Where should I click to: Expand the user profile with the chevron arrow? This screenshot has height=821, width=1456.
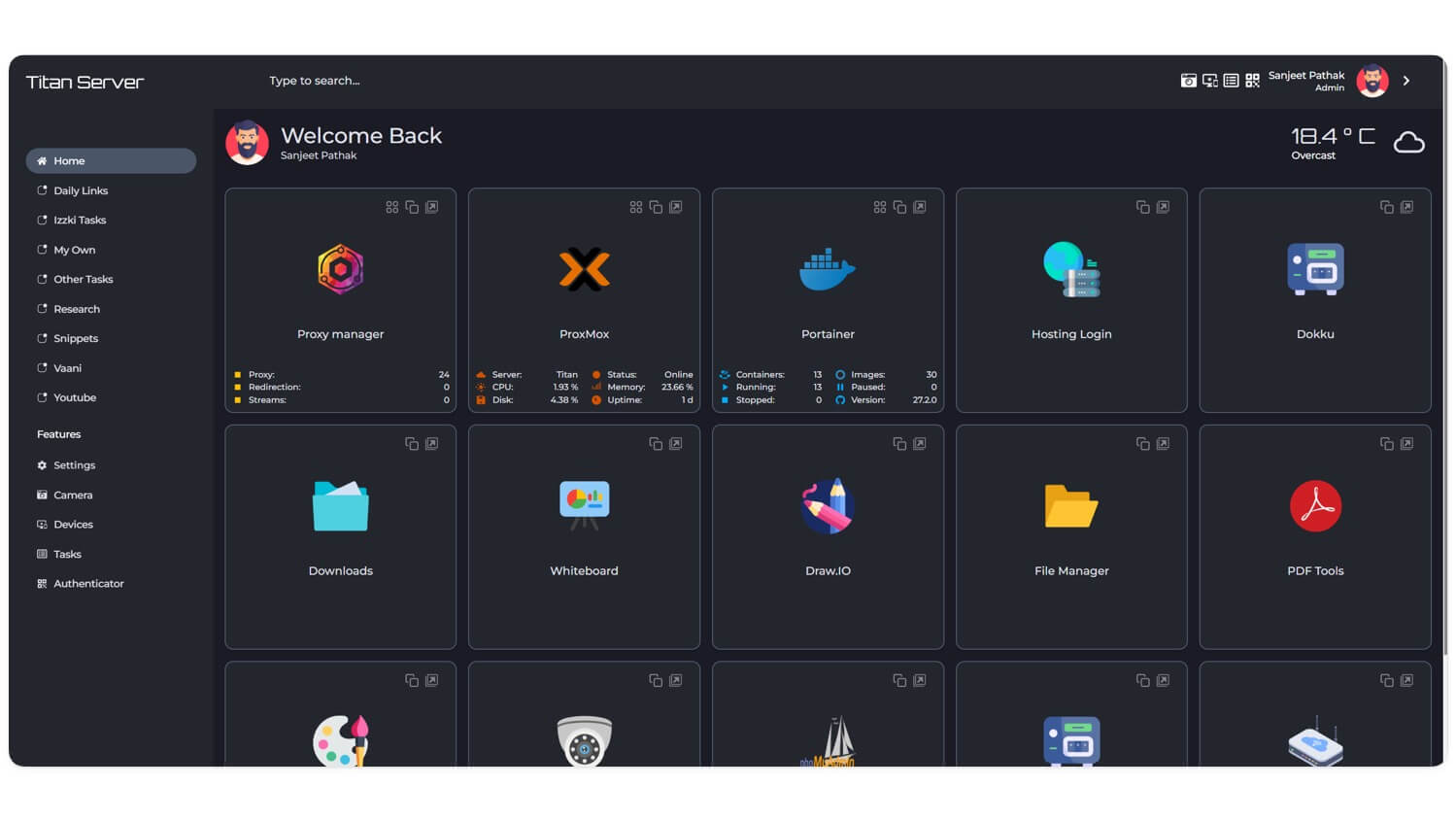tap(1405, 81)
